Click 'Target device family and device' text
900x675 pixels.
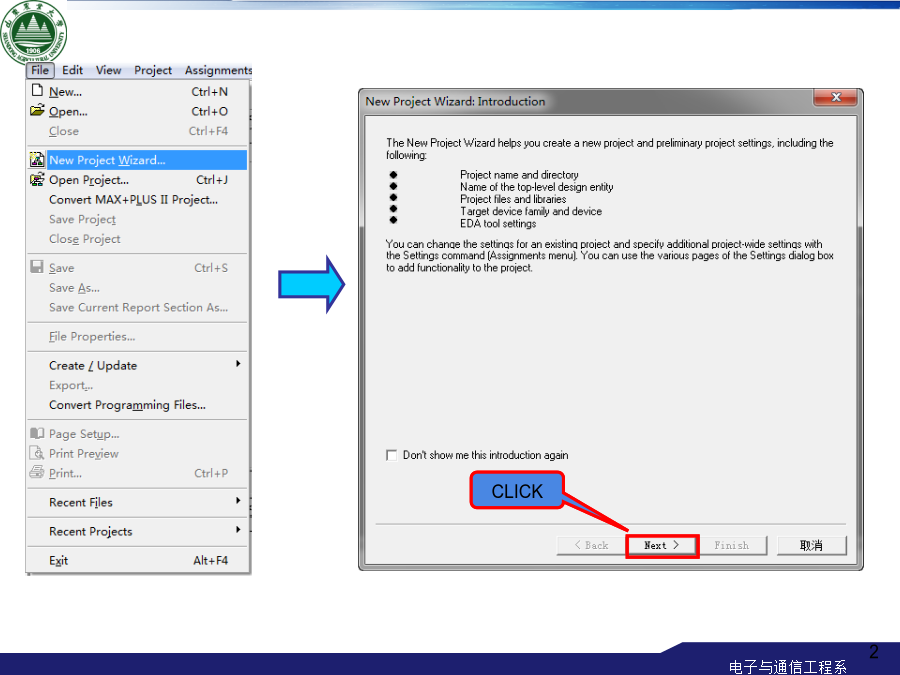pyautogui.click(x=530, y=211)
